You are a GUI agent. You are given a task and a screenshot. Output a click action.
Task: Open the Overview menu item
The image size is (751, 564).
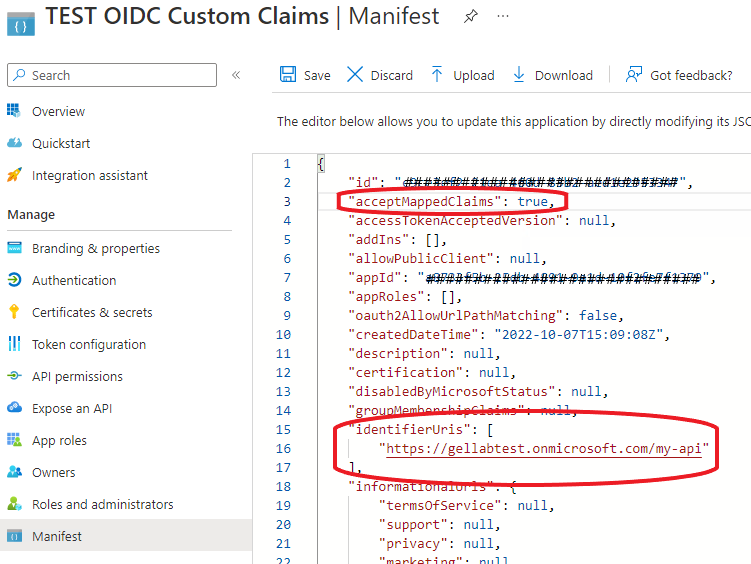[58, 111]
